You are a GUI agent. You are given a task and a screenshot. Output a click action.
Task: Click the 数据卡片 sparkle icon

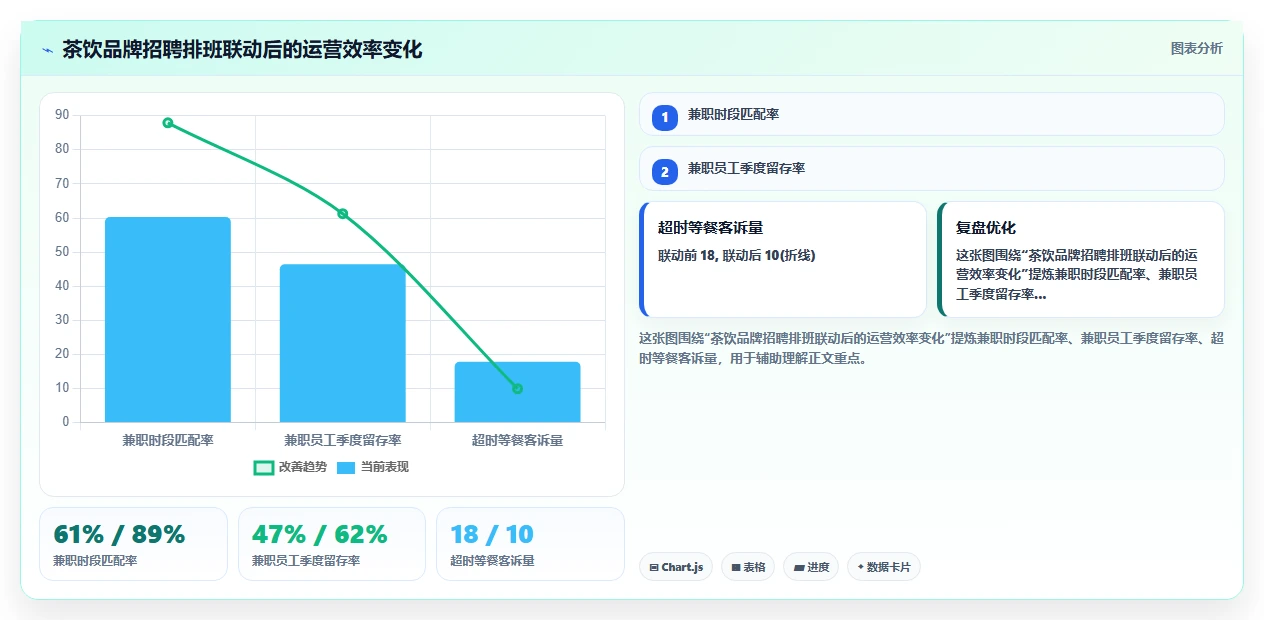[860, 567]
